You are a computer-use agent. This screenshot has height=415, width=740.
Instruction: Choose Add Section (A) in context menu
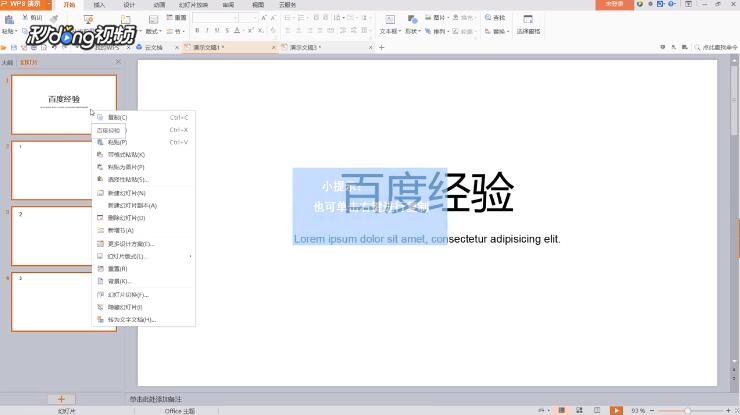143,230
